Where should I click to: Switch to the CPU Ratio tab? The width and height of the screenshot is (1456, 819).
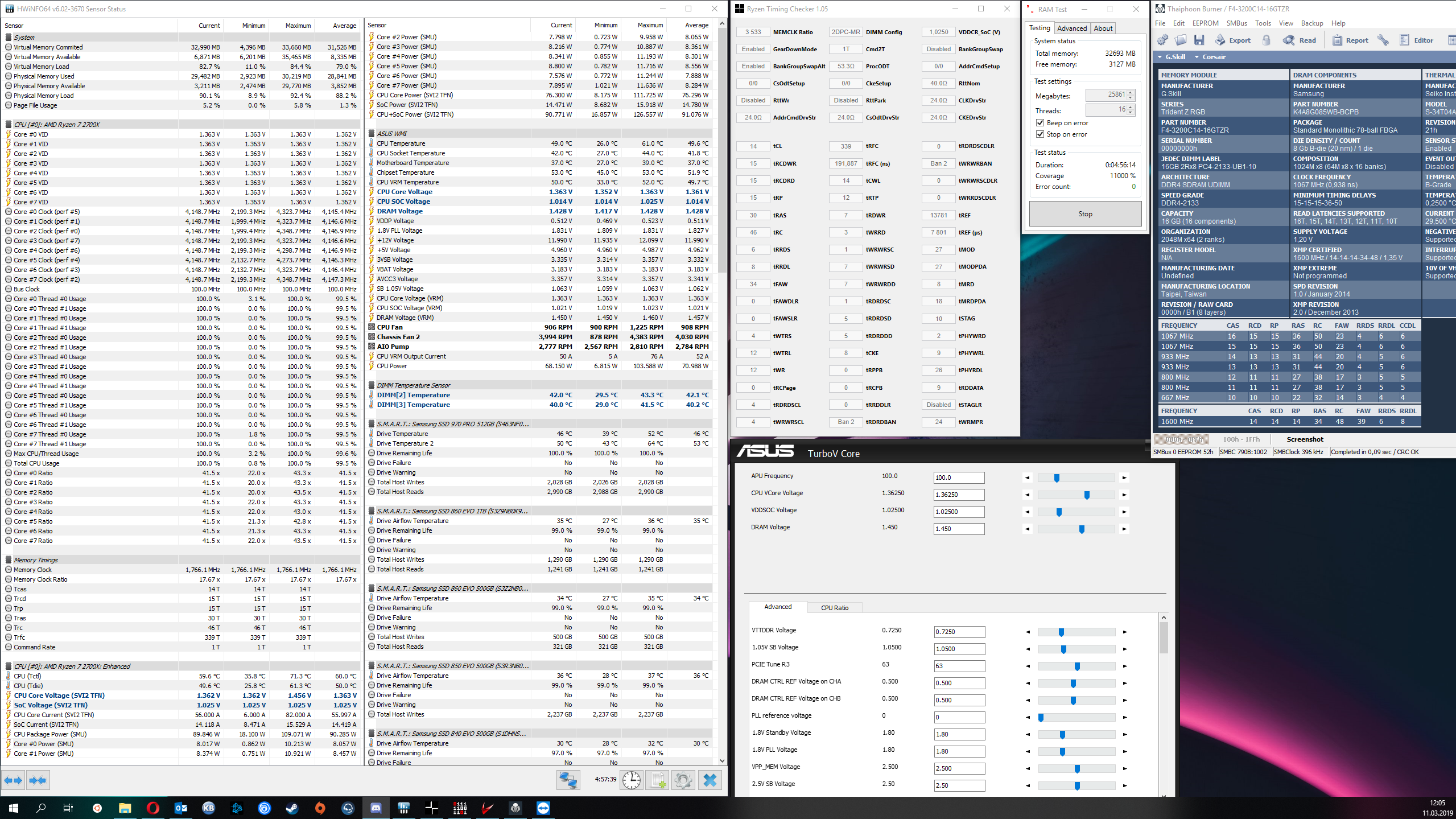(834, 608)
